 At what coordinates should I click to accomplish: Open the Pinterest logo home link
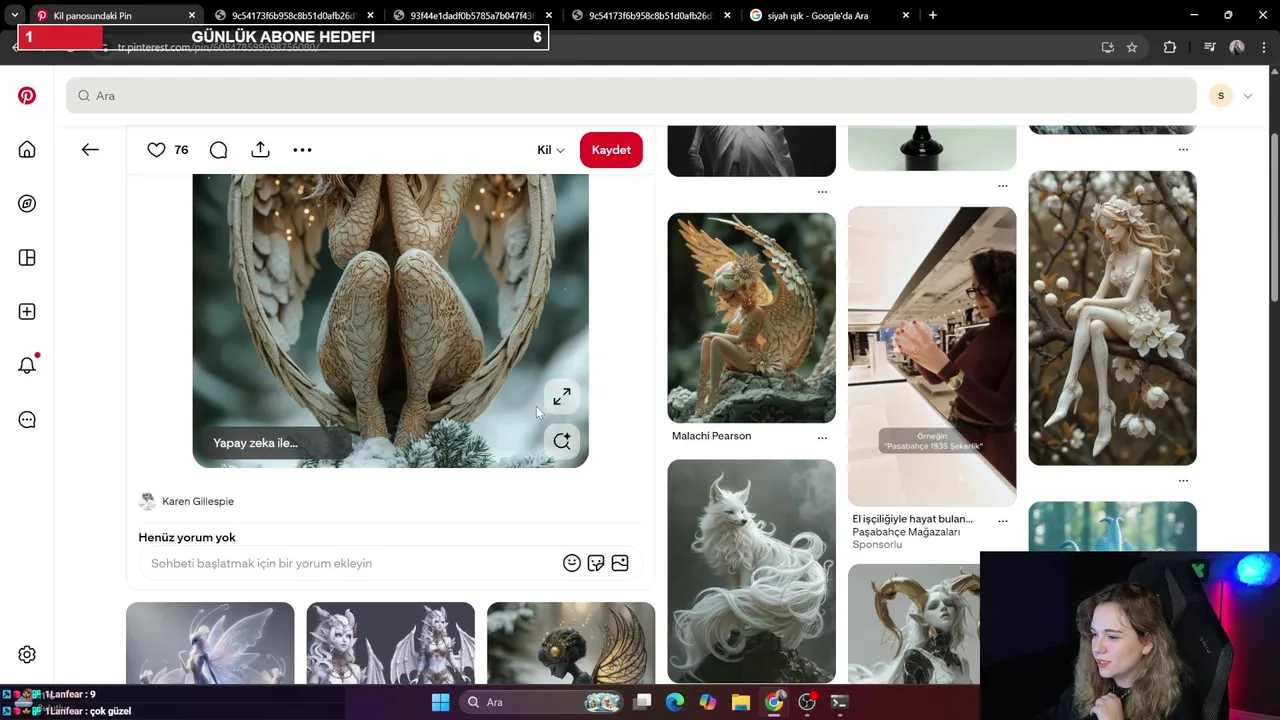click(27, 96)
